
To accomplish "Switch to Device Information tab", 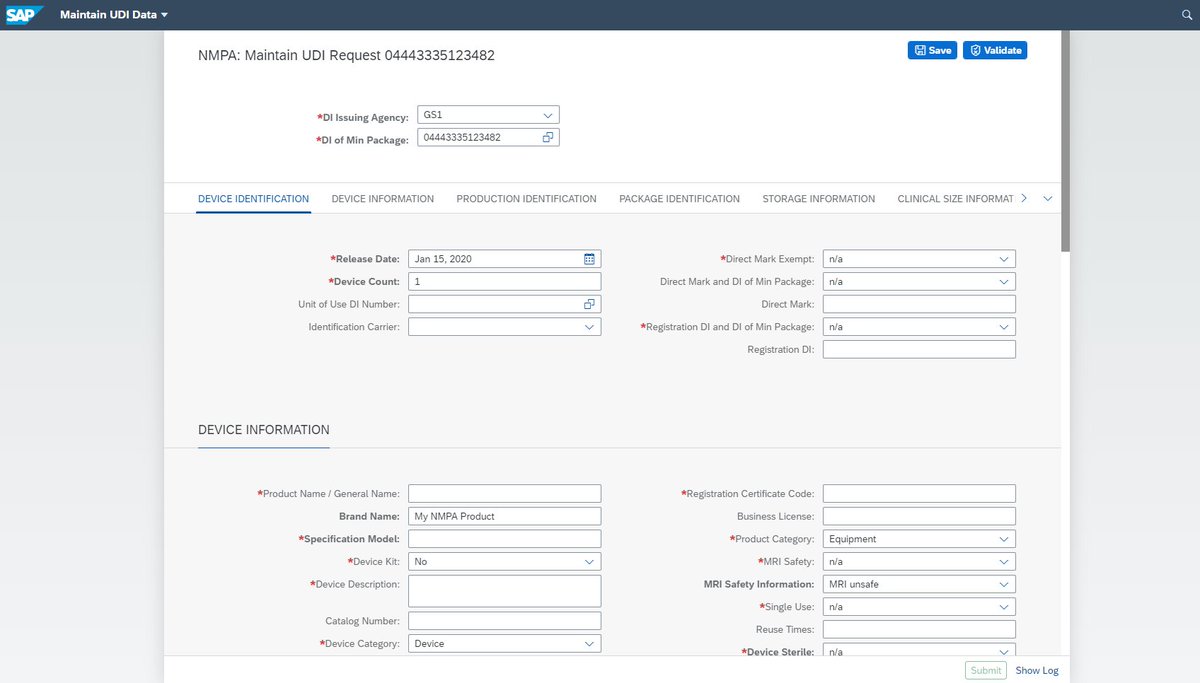I will [x=383, y=199].
